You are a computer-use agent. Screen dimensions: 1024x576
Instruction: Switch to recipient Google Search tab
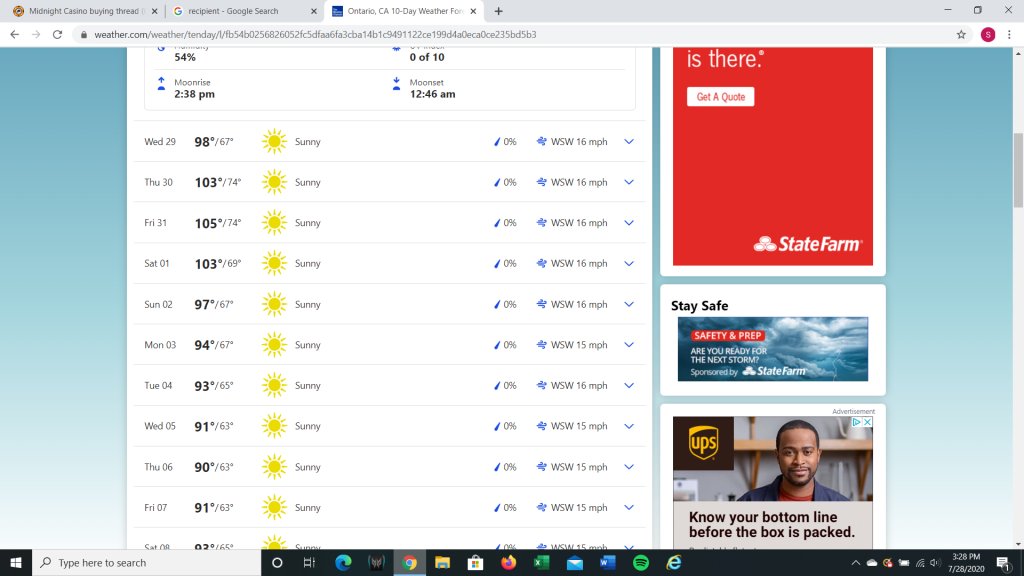click(245, 11)
